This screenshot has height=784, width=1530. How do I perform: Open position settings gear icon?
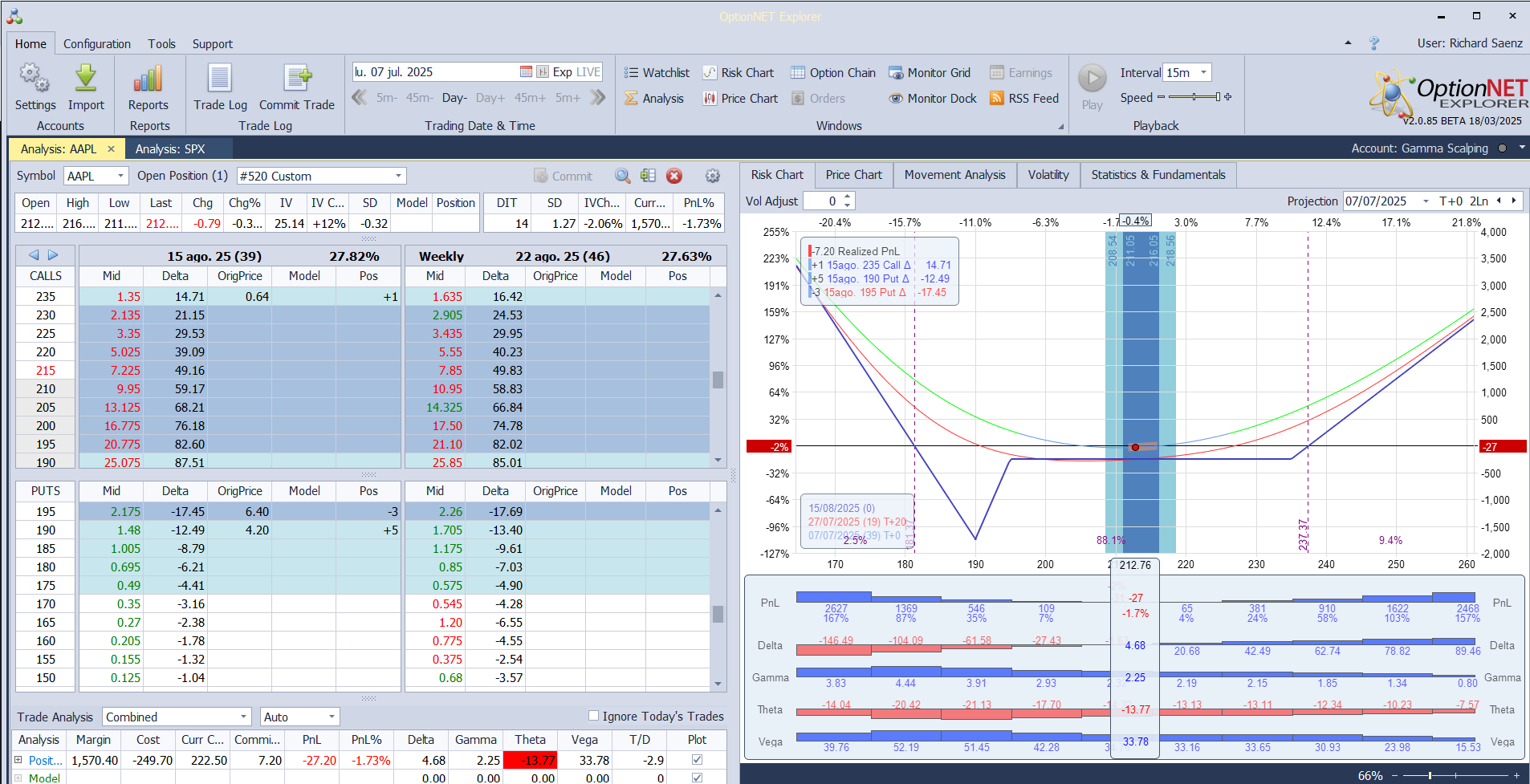coord(712,176)
